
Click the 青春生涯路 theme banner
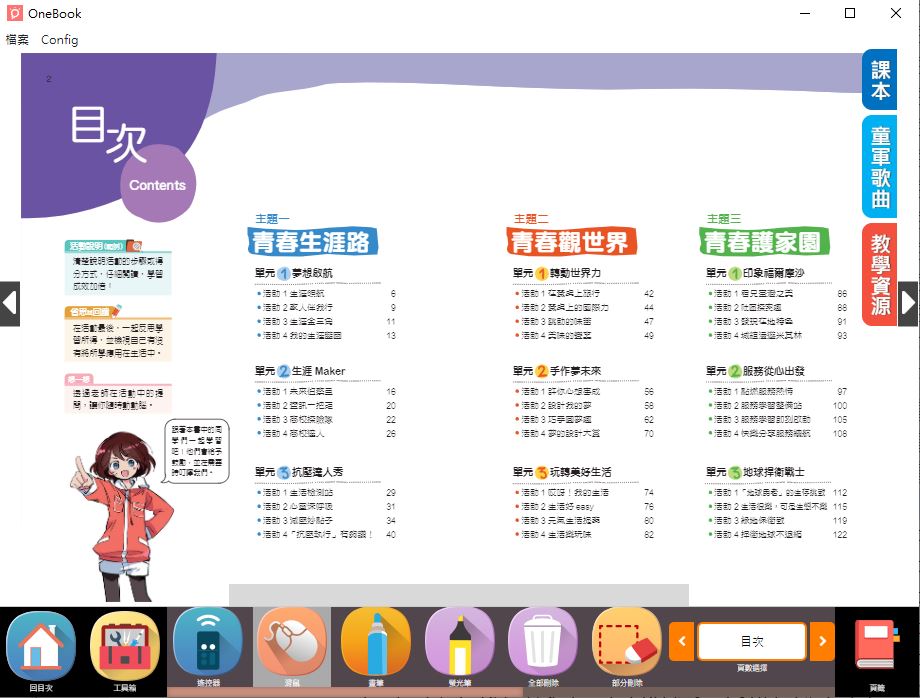point(312,242)
